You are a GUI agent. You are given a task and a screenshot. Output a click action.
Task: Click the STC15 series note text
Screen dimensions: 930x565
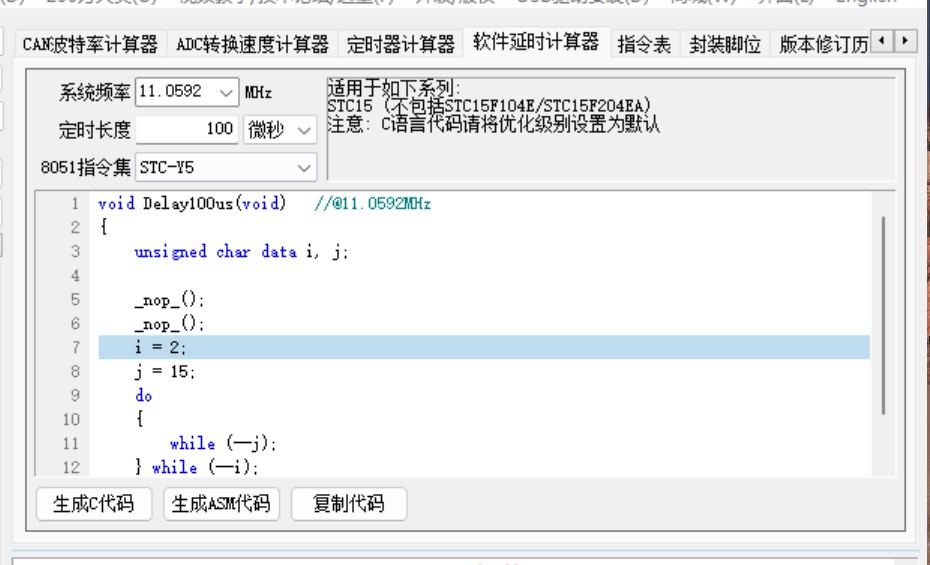[489, 106]
